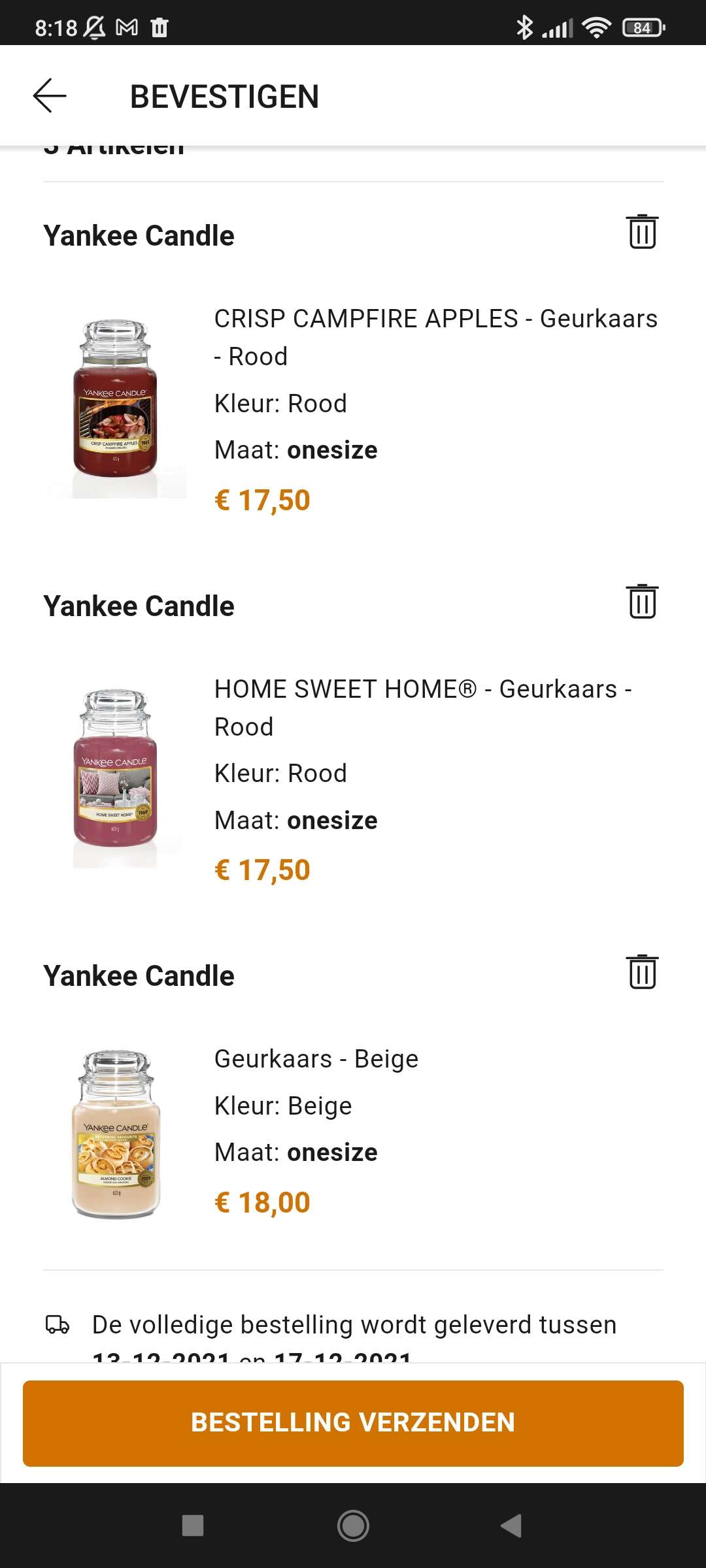The image size is (706, 1568).
Task: Tap the Geurkaars - Beige product title
Action: pos(316,1059)
